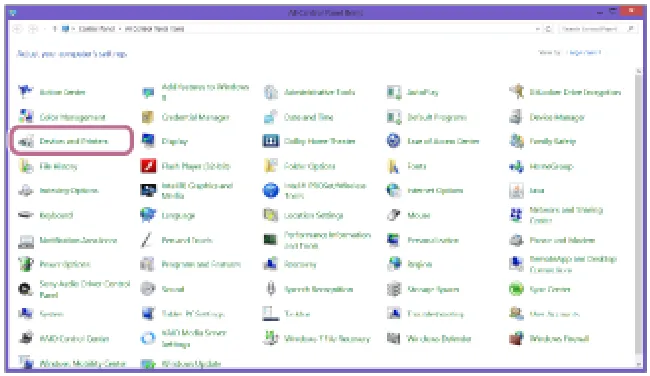Screen dimensions: 650x376
Task: Open the HomeGroup icon
Action: point(517,166)
